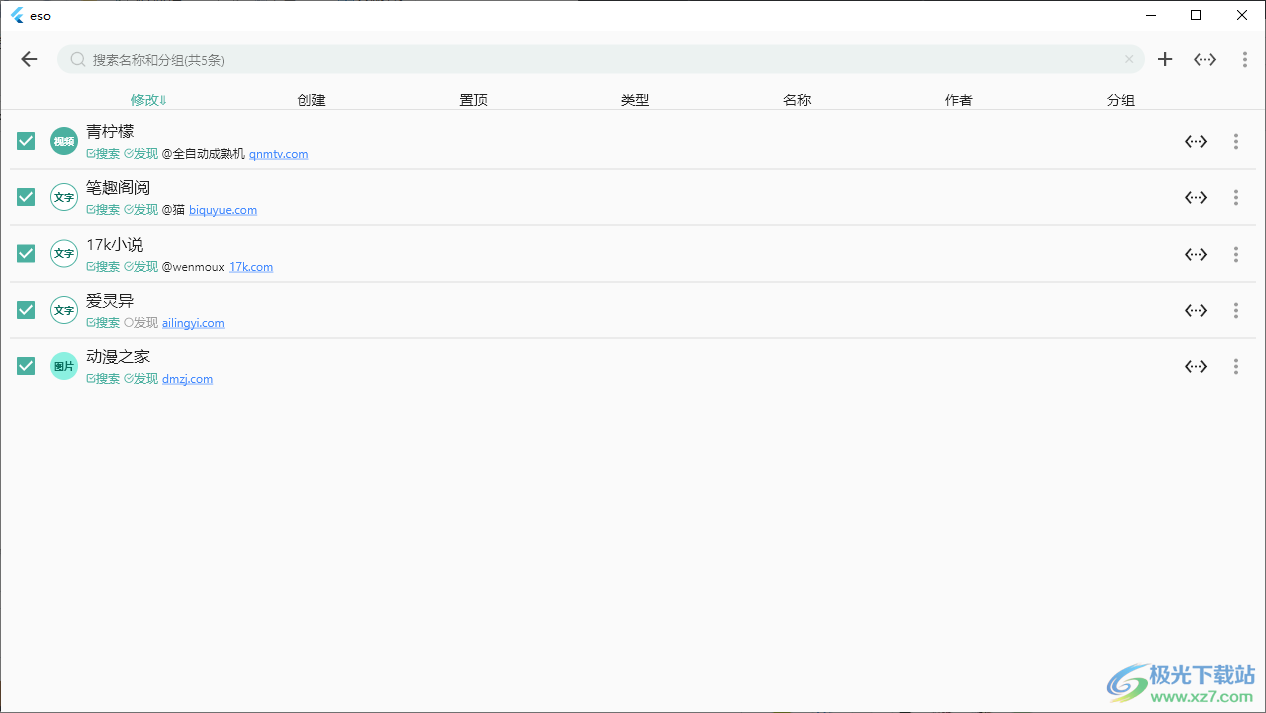Image resolution: width=1266 pixels, height=713 pixels.
Task: Toggle 发现 option for 笔趣阁阅
Action: point(141,210)
